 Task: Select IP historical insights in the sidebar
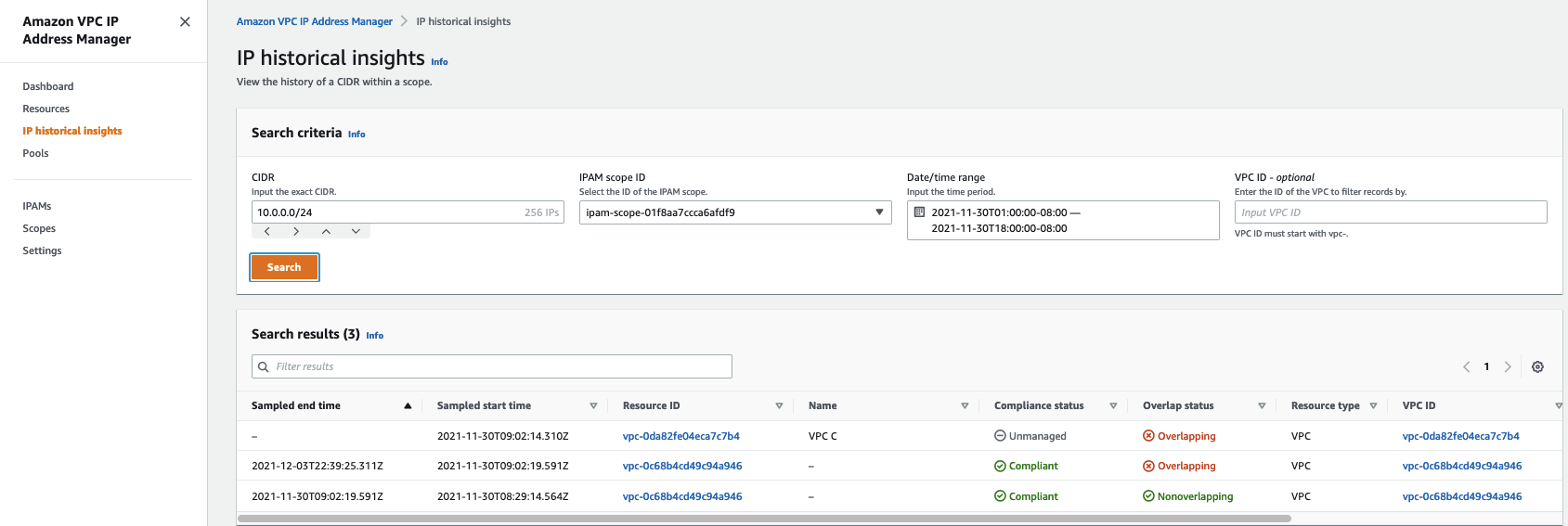[x=72, y=131]
